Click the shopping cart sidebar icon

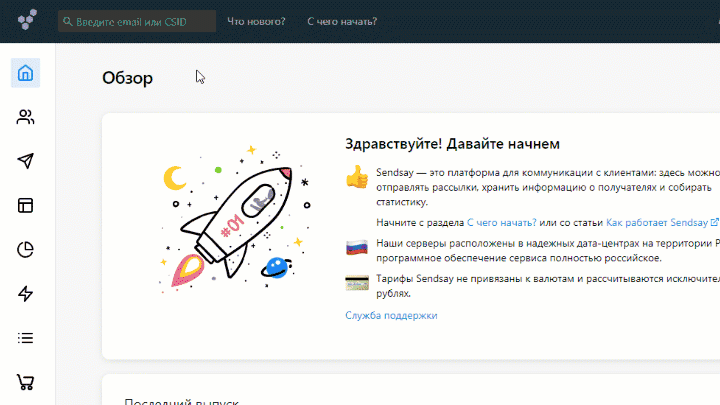[x=26, y=382]
